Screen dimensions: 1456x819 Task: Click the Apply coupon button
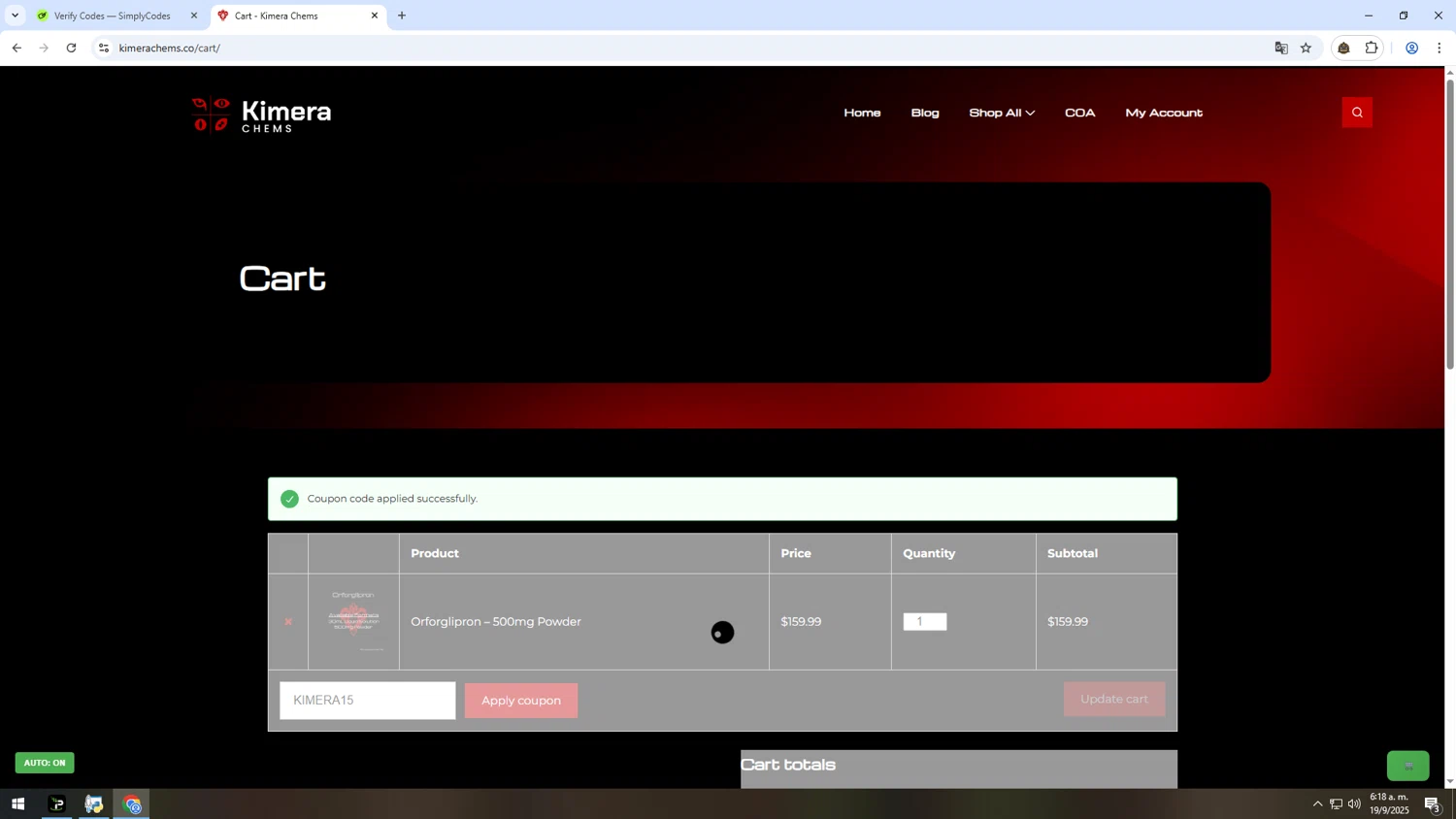521,701
